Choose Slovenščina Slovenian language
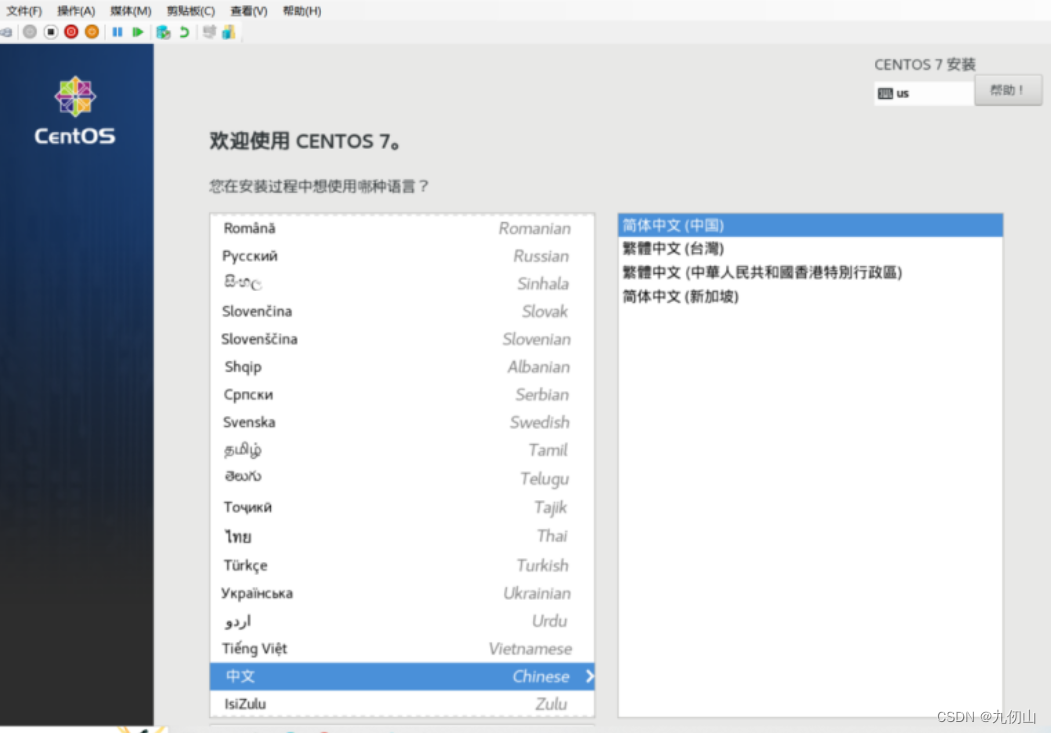 coord(402,339)
